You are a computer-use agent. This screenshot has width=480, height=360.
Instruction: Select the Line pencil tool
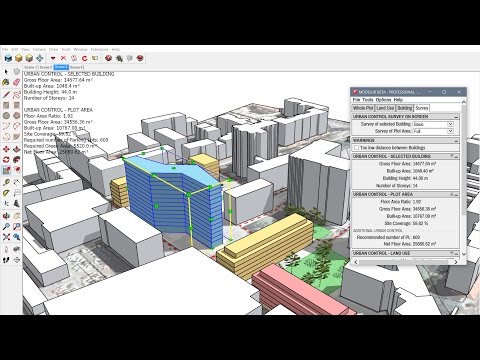point(6,95)
